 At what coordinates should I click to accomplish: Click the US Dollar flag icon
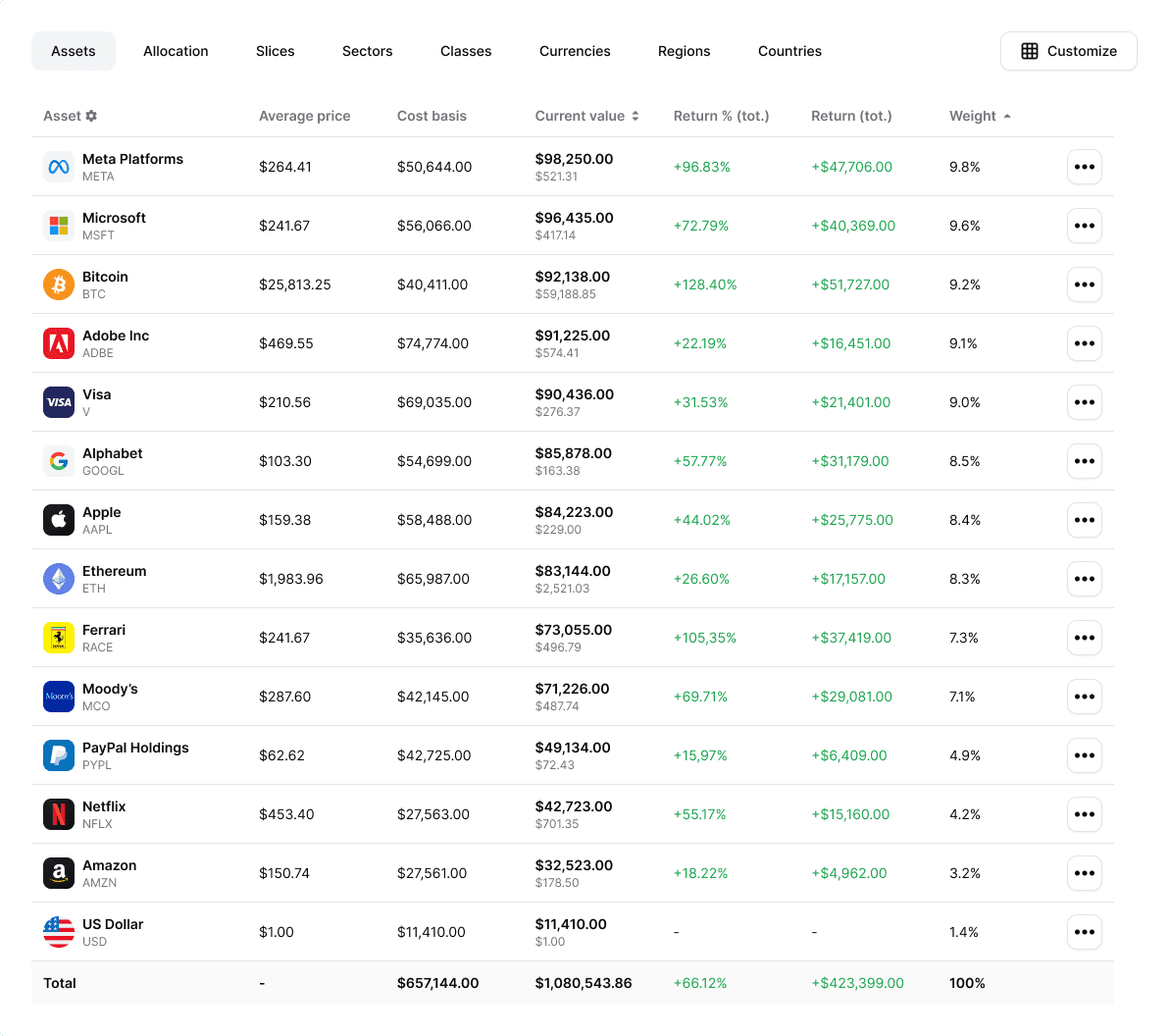[x=59, y=933]
